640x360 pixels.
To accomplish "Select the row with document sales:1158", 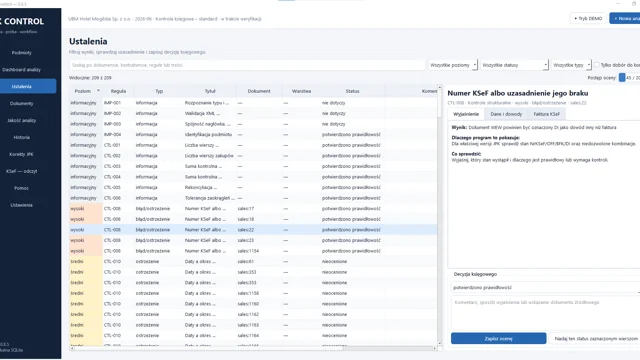I will click(x=253, y=293).
